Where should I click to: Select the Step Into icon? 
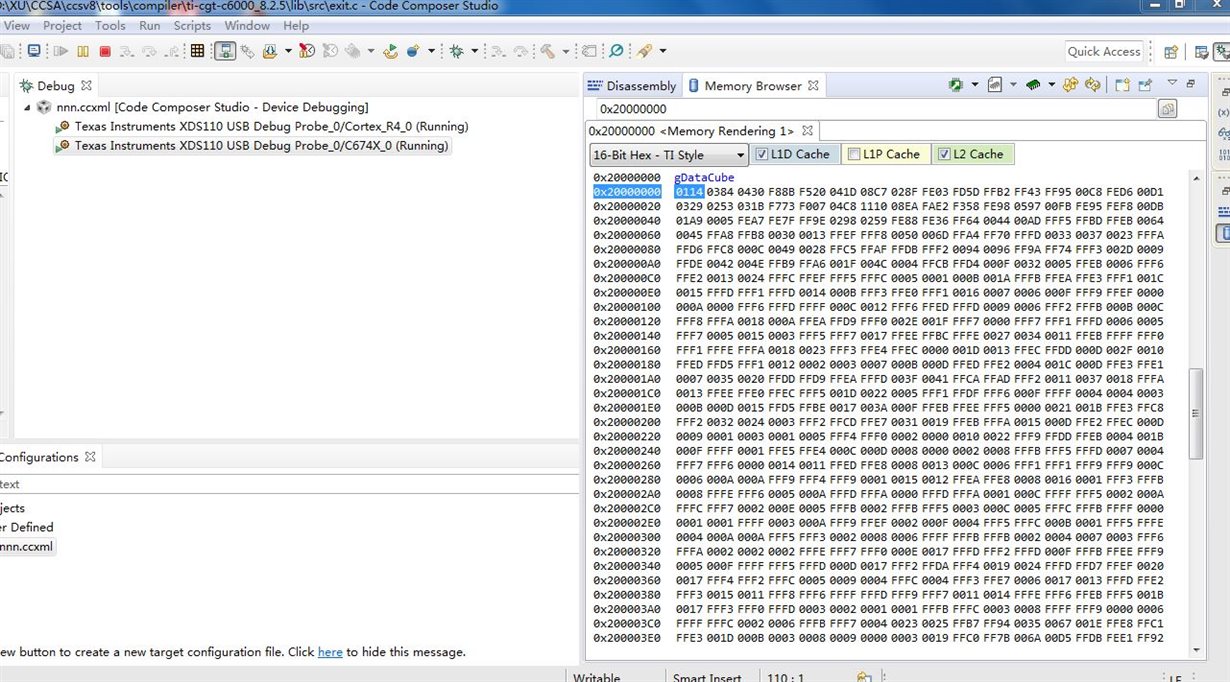click(x=126, y=51)
